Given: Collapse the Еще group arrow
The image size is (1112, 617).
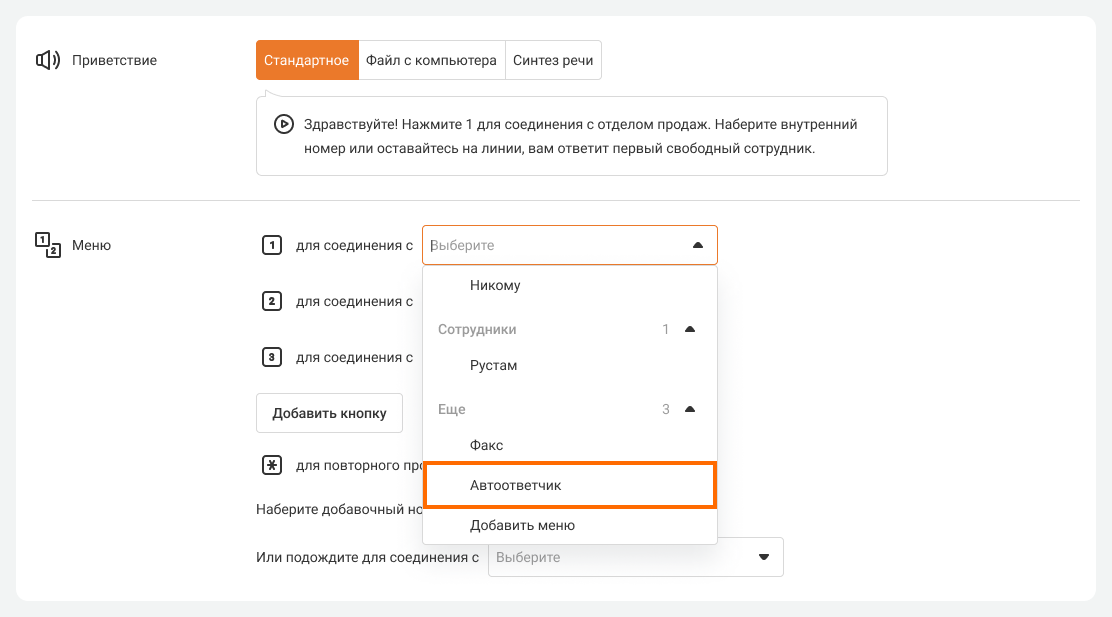Looking at the screenshot, I should [689, 409].
